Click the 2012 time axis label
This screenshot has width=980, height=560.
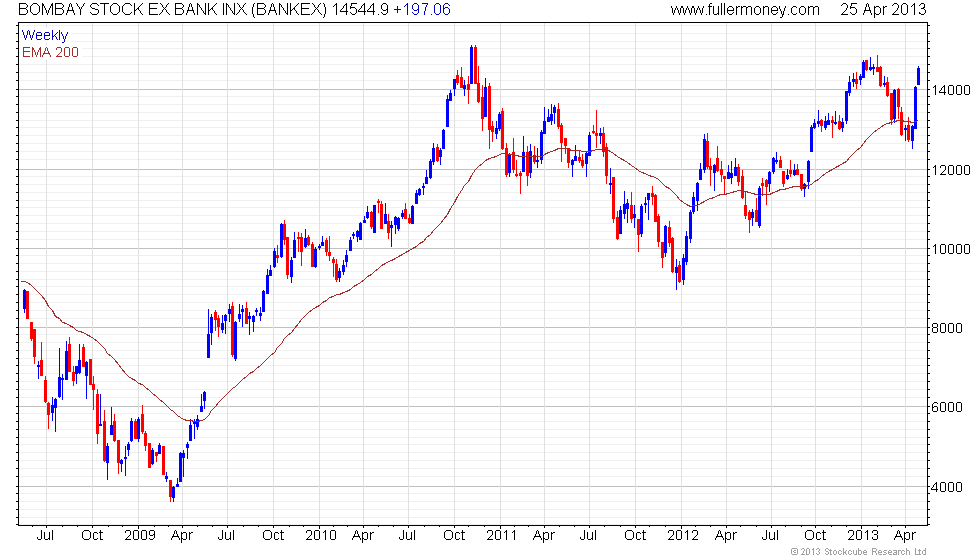(x=682, y=536)
